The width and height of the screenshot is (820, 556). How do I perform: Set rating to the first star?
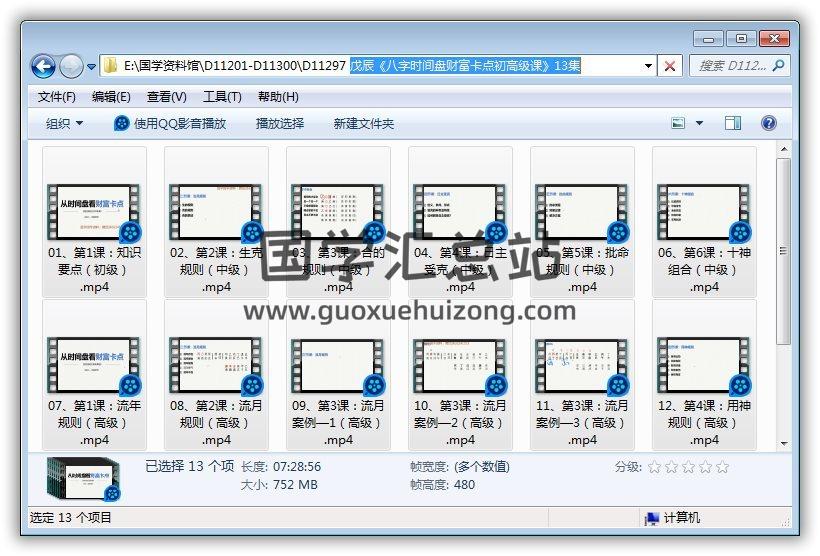(x=654, y=467)
